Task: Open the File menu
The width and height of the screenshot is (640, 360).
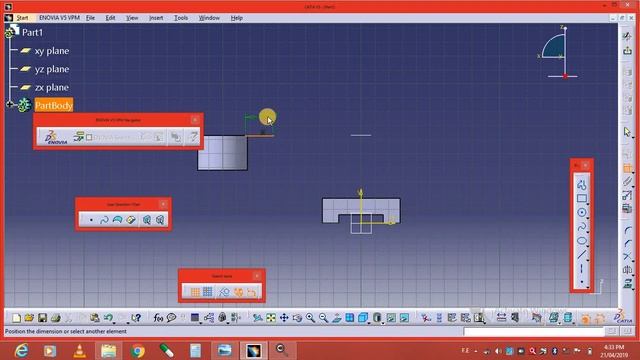Action: pos(90,18)
